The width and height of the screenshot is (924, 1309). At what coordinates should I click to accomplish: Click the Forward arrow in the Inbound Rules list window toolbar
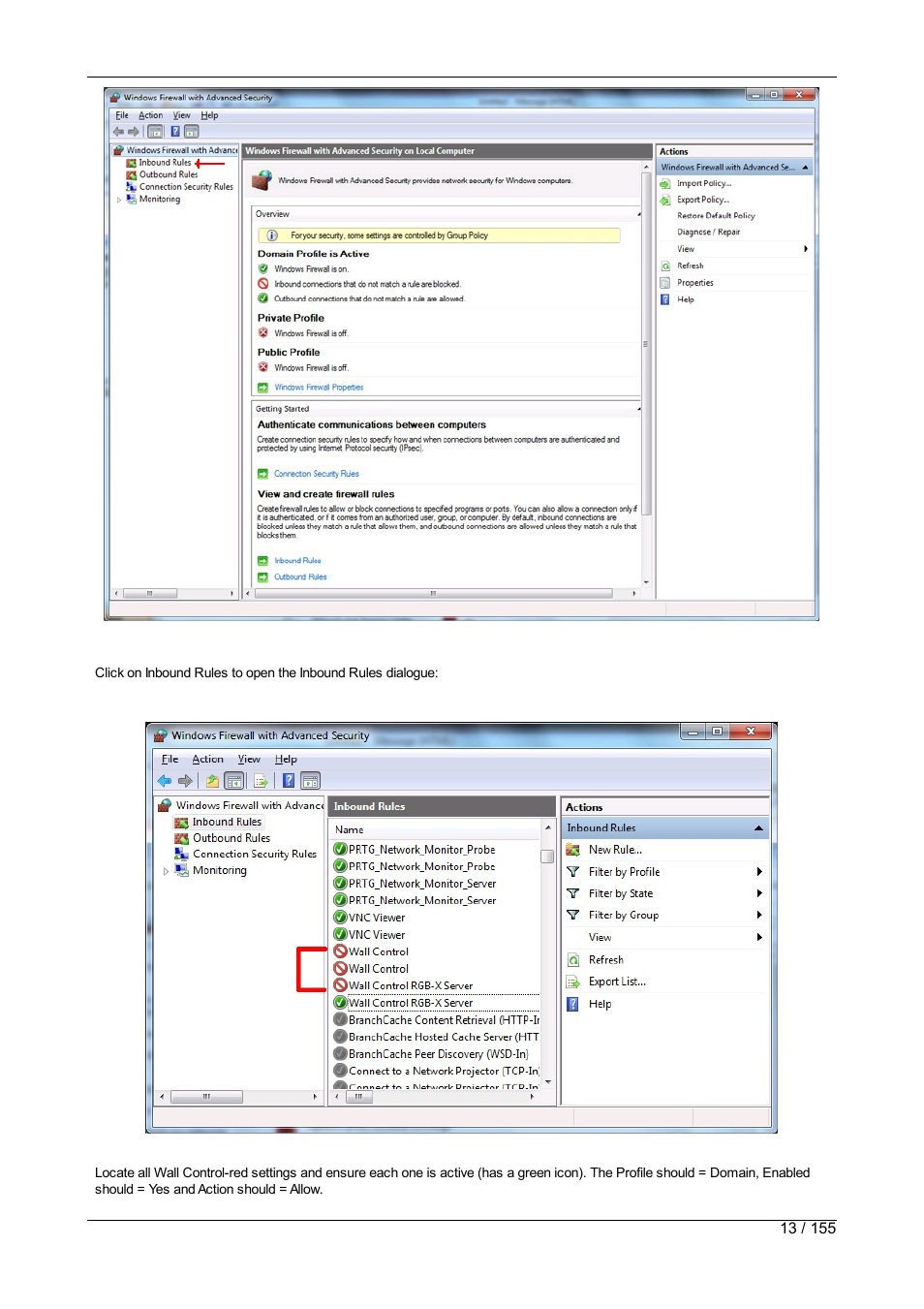pos(185,781)
